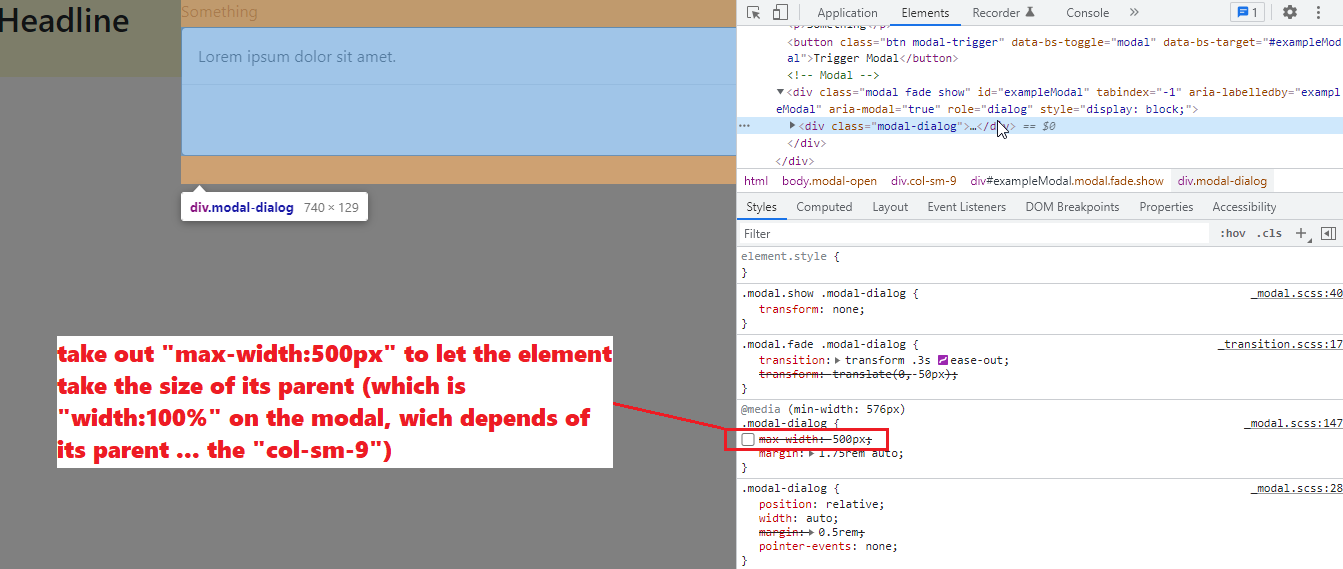The image size is (1343, 569).
Task: Show the DOM Breakpoints tab
Action: click(1072, 207)
